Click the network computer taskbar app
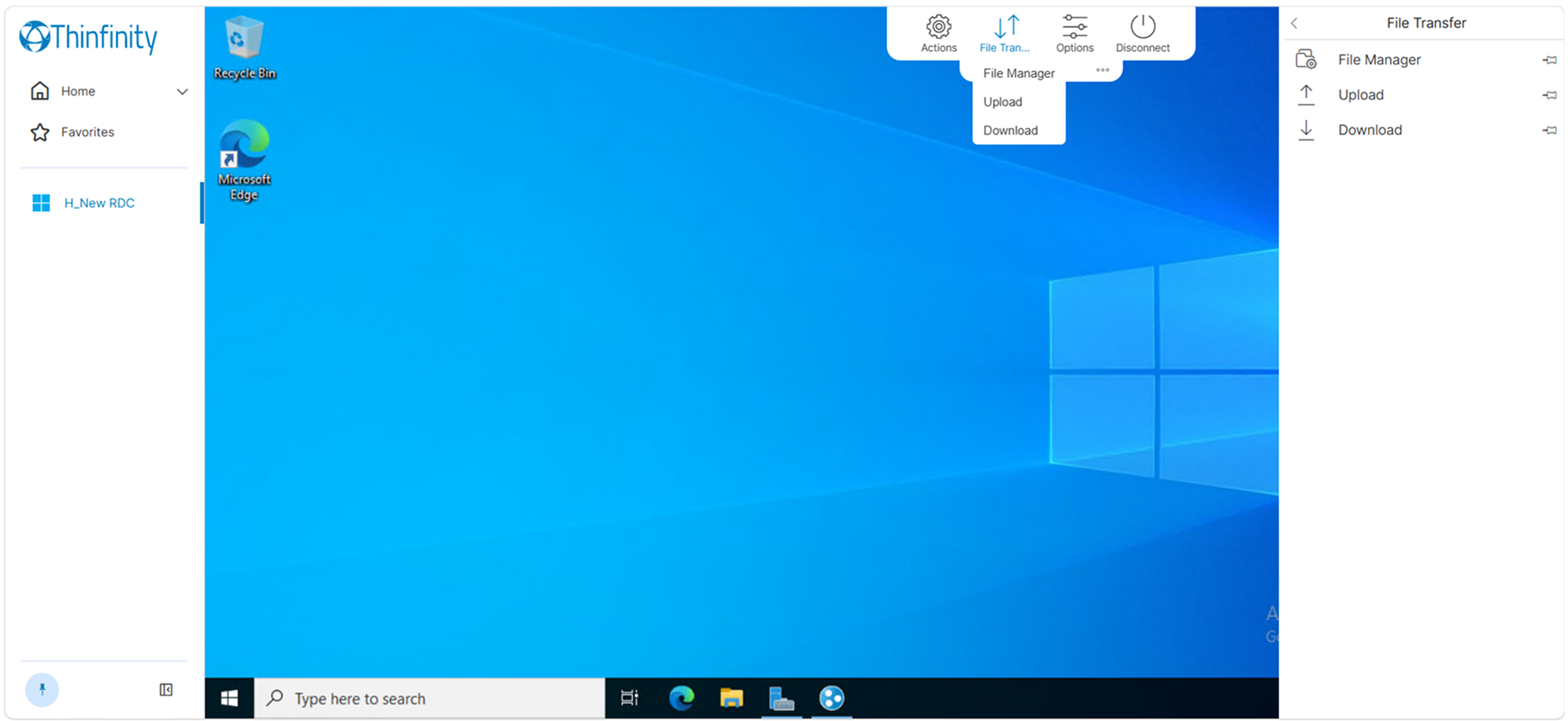This screenshot has height=721, width=1568. pos(782,698)
